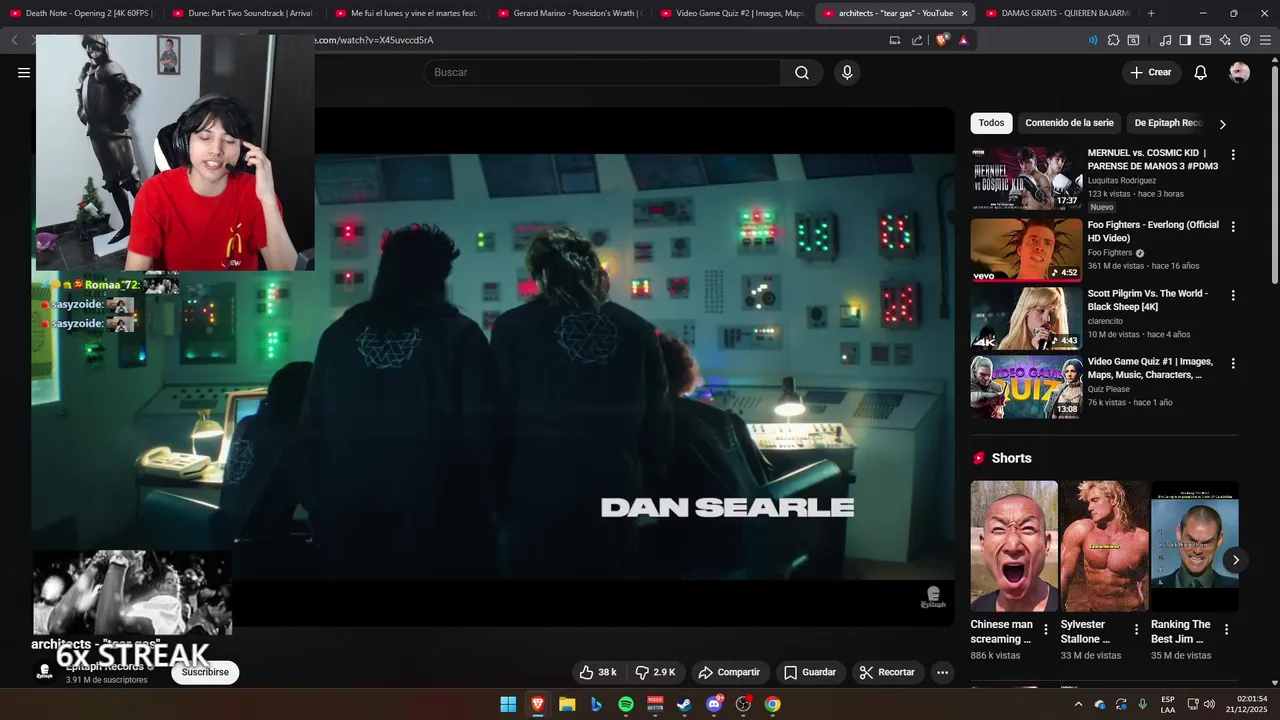Open MERNUEL vs. COSMIC KID thumbnail
The image size is (1280, 720).
coord(1026,178)
